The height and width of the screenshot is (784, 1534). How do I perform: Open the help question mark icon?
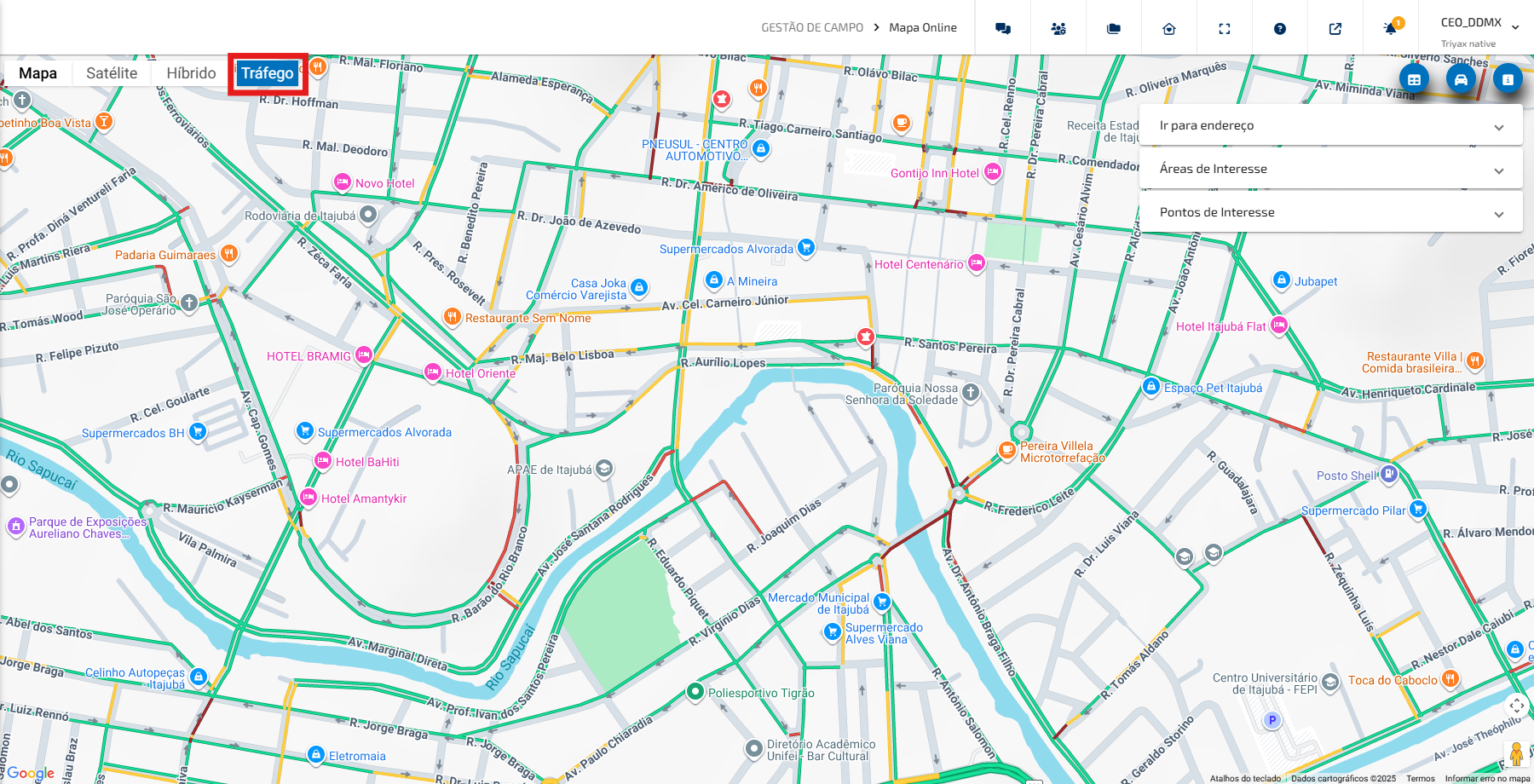[x=1280, y=28]
